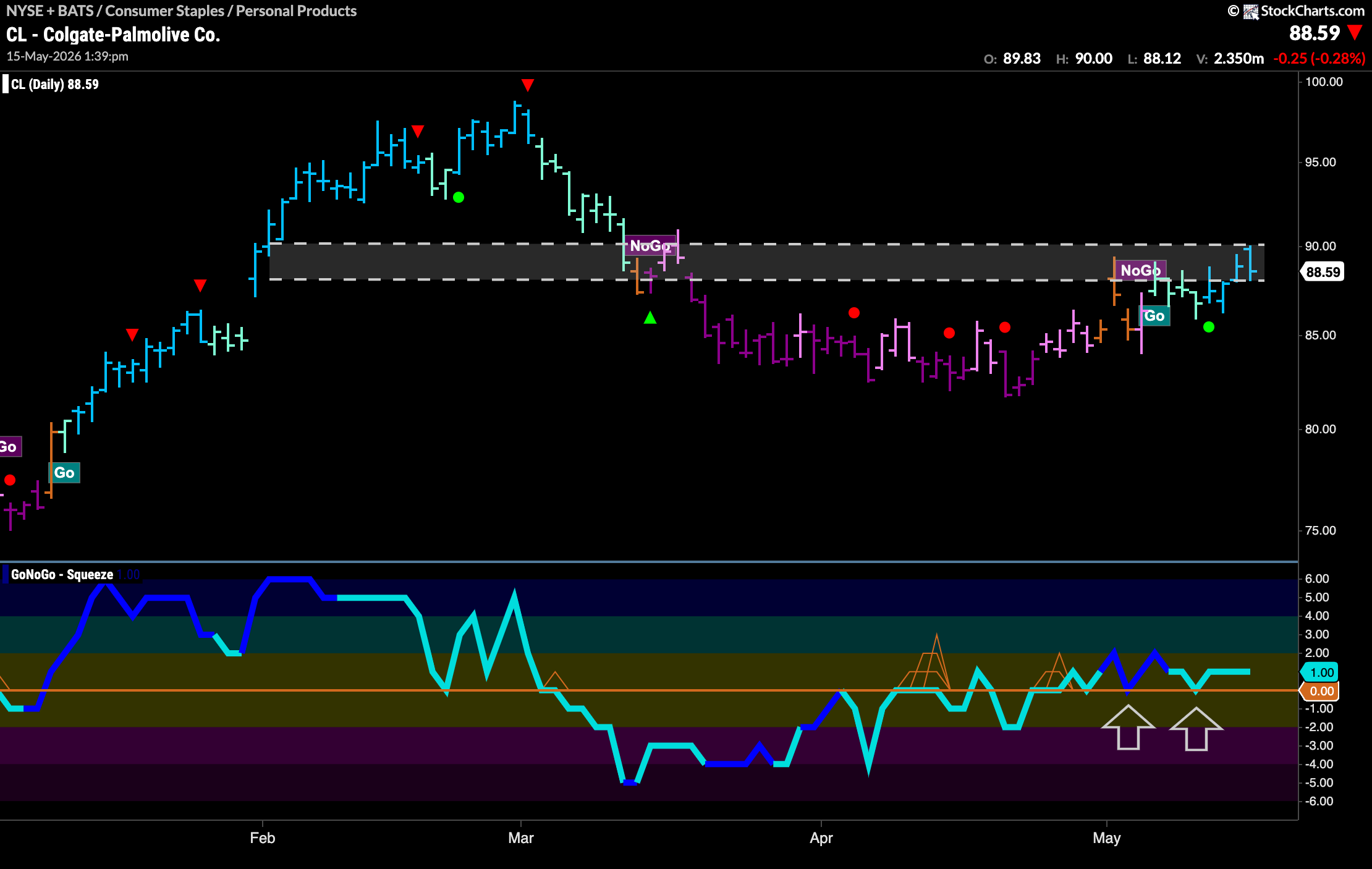Click the green up triangle marker in mid-March
This screenshot has width=1372, height=869.
[650, 318]
